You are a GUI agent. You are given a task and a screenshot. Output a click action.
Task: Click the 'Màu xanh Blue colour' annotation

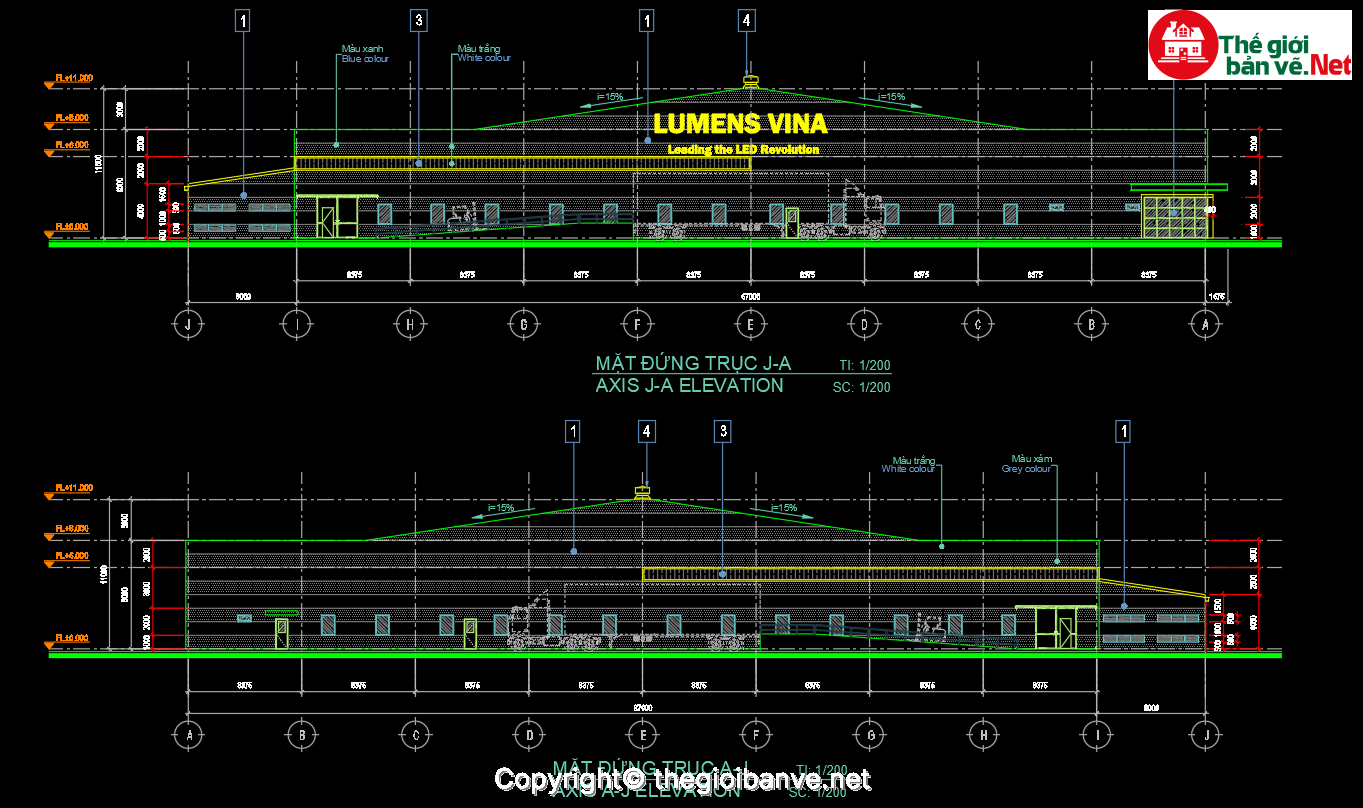point(364,53)
